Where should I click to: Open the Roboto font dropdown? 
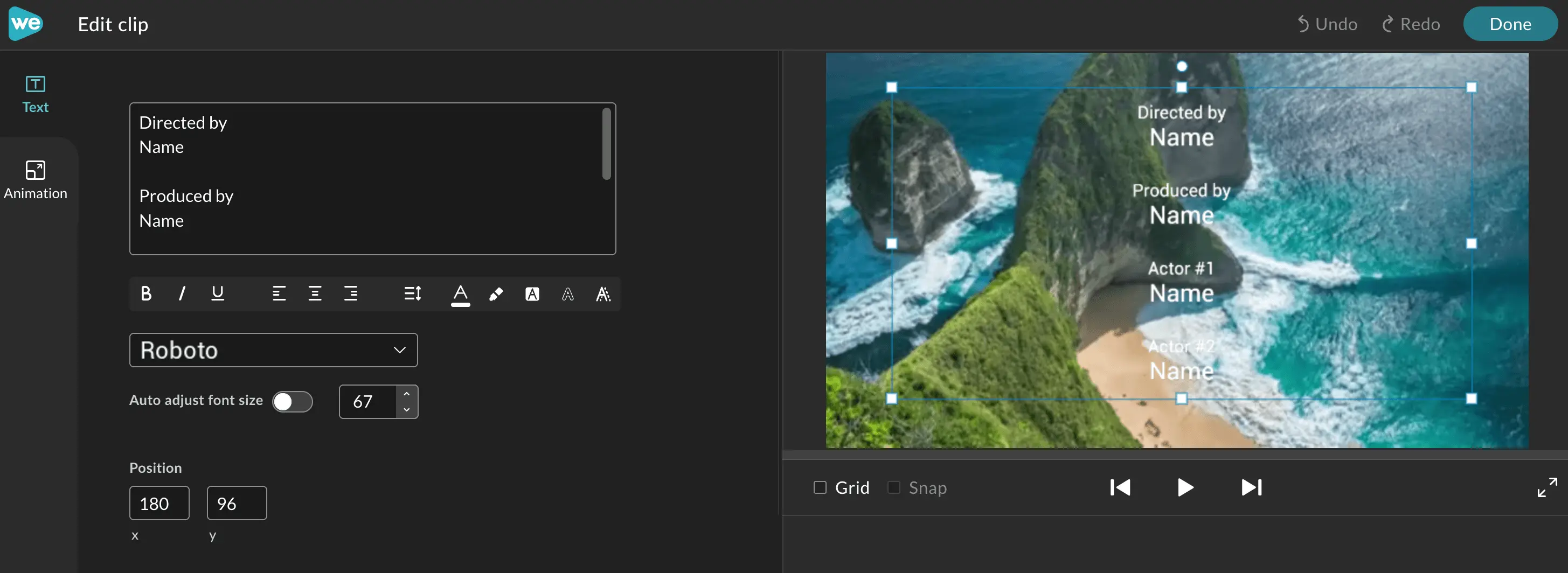[x=273, y=350]
